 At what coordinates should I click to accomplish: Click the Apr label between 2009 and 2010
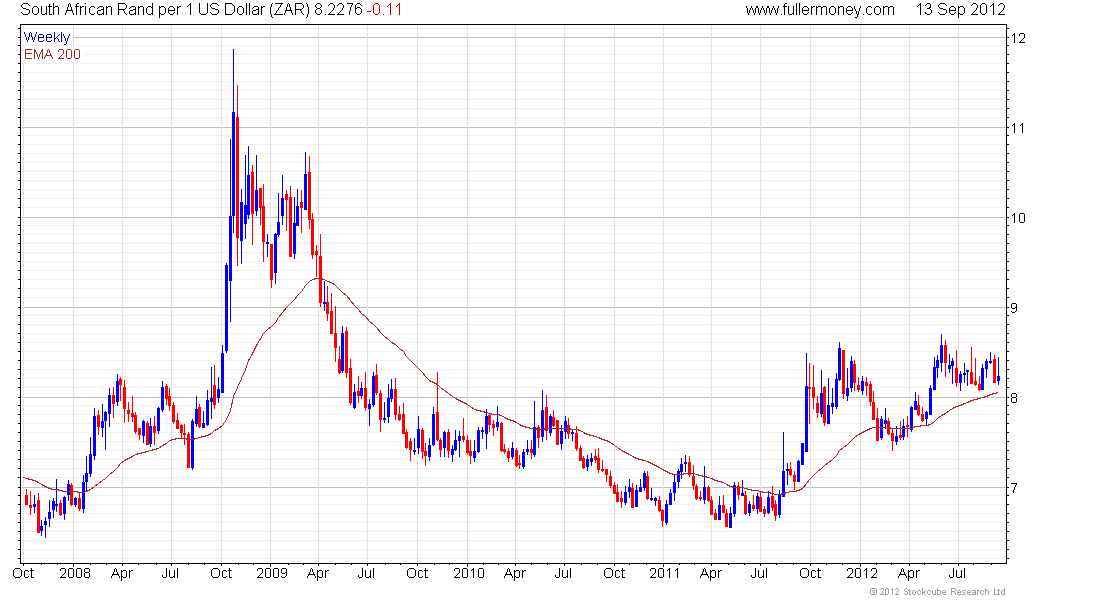point(318,573)
